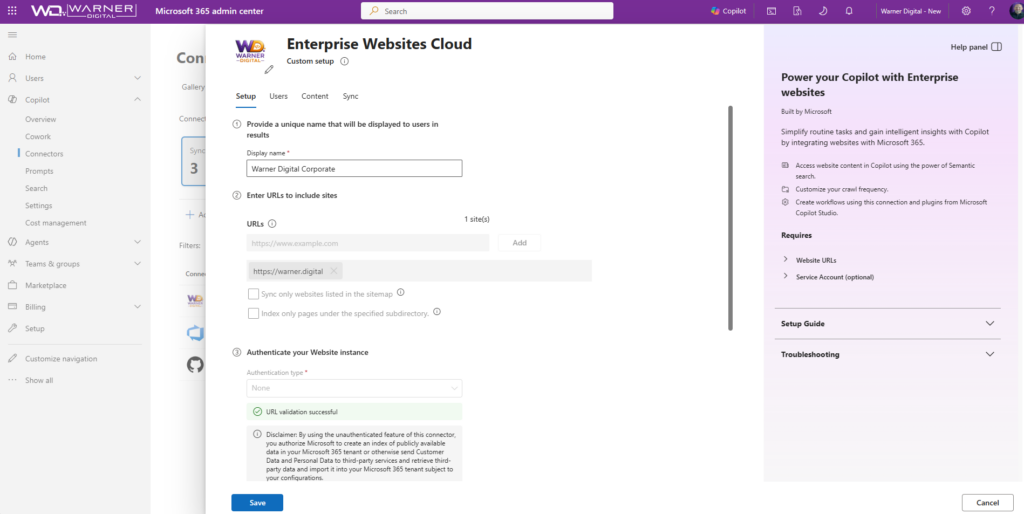The image size is (1024, 514).
Task: Open settings gear icon in header
Action: pos(966,11)
